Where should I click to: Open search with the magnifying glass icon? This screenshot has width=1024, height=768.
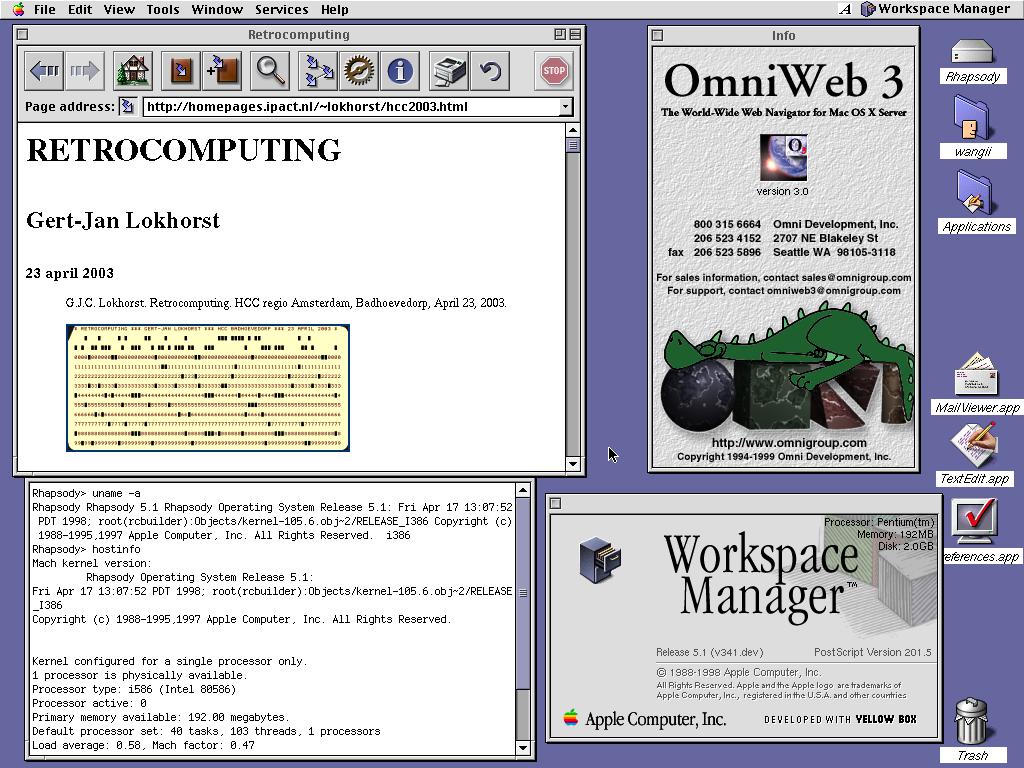[269, 71]
